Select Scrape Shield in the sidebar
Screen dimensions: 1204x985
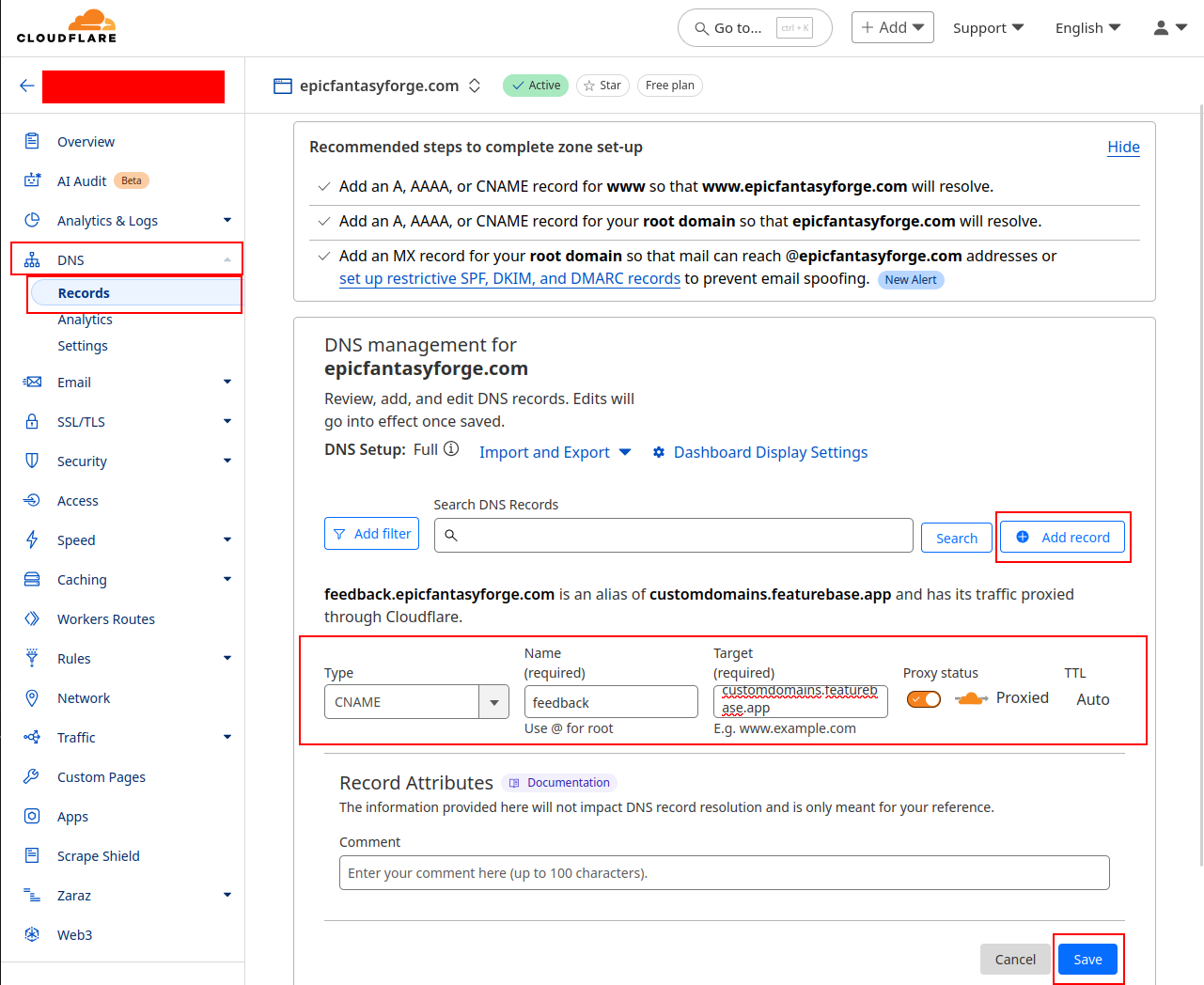point(99,856)
